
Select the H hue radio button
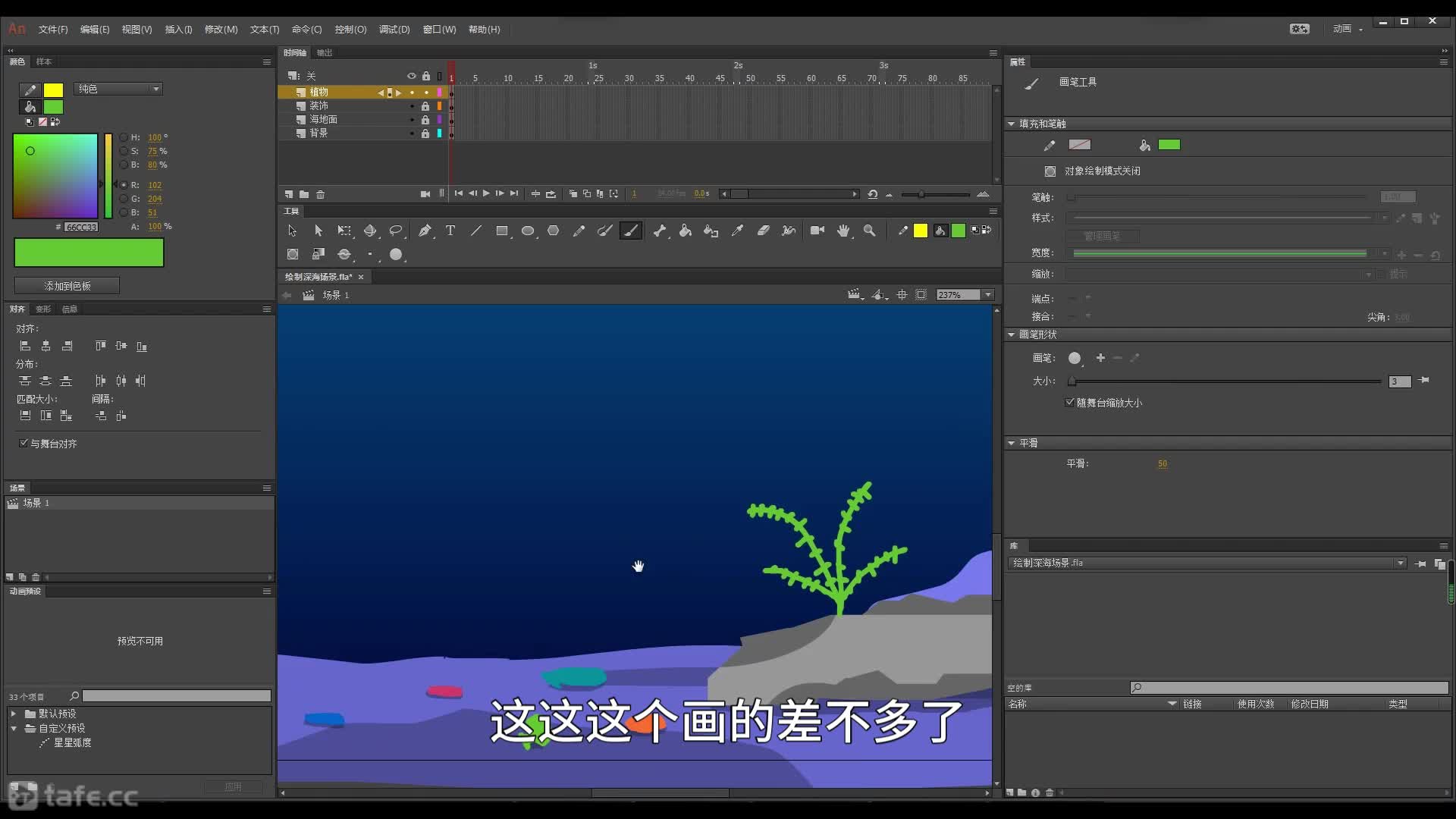coord(123,137)
